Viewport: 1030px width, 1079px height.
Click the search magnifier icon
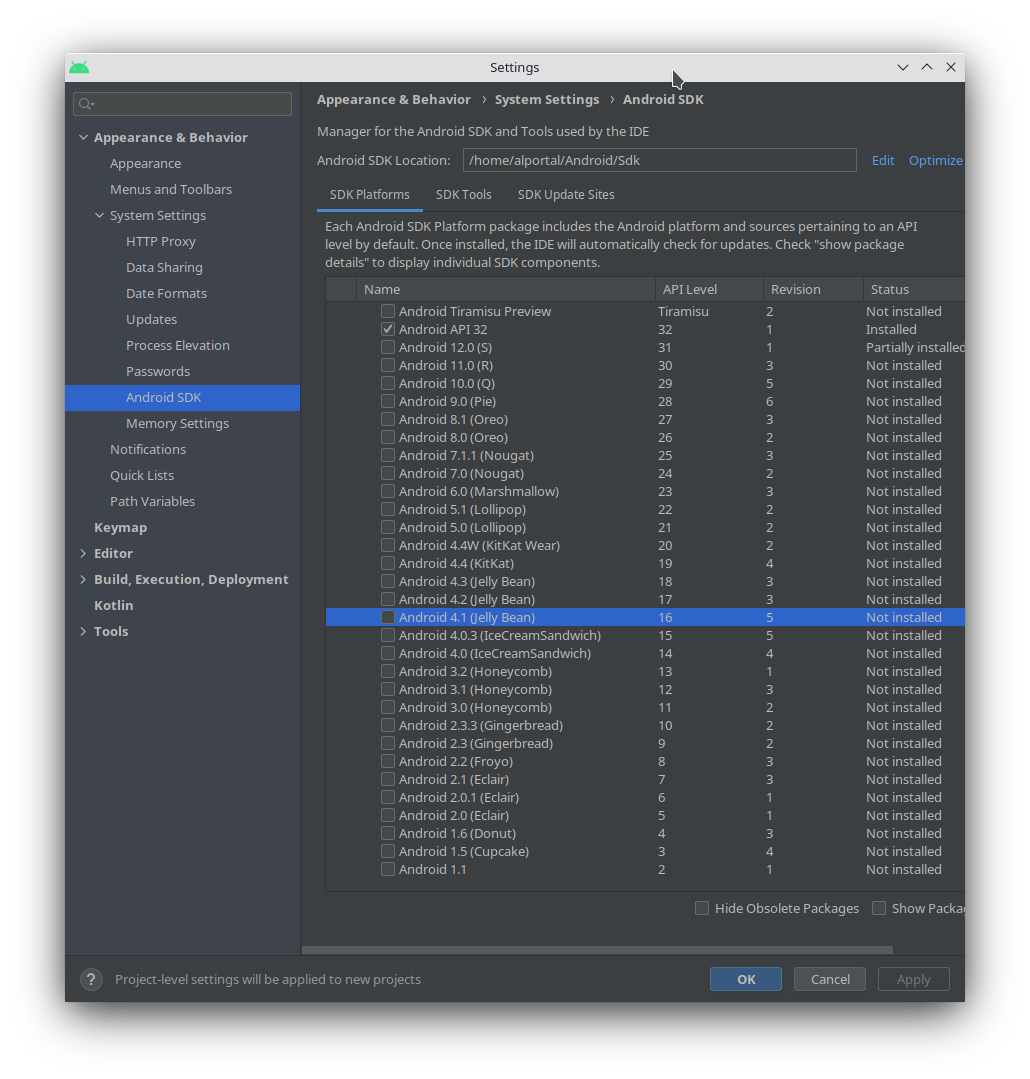pyautogui.click(x=85, y=104)
